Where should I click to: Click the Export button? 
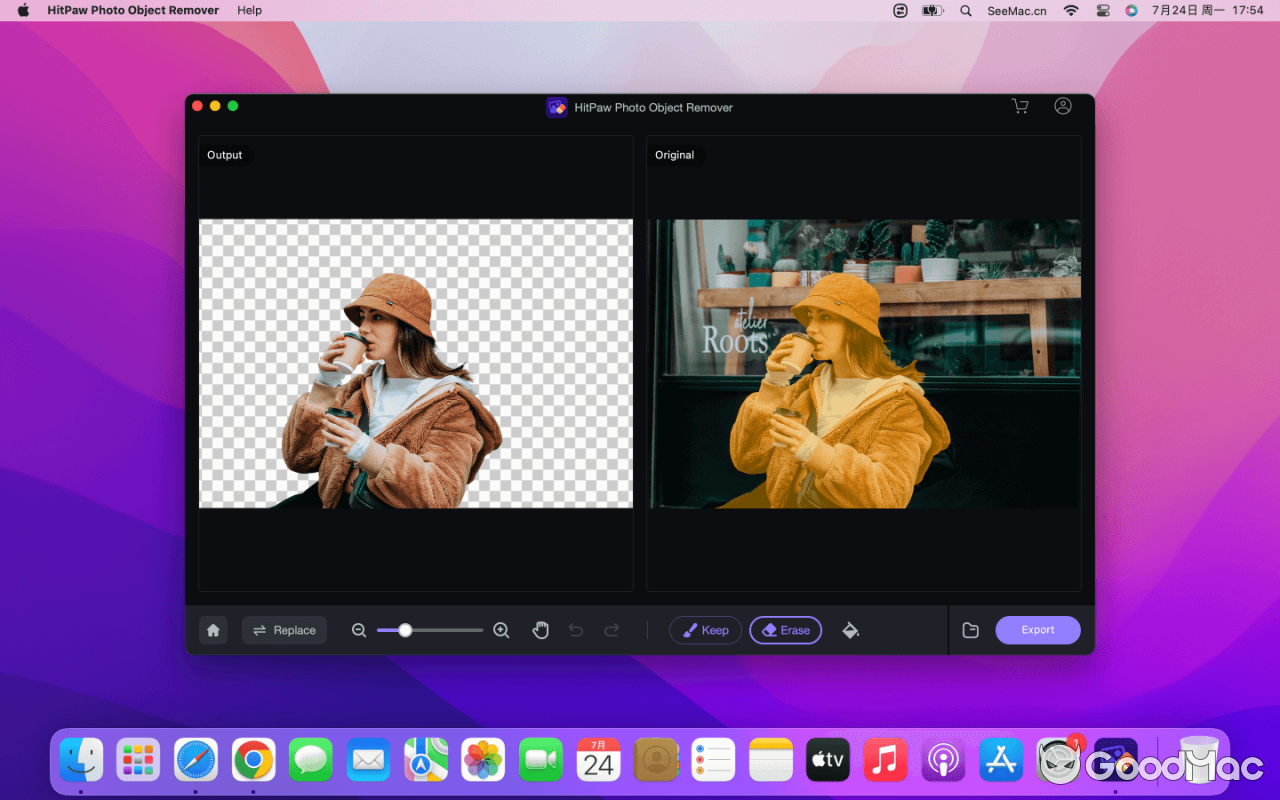point(1038,630)
